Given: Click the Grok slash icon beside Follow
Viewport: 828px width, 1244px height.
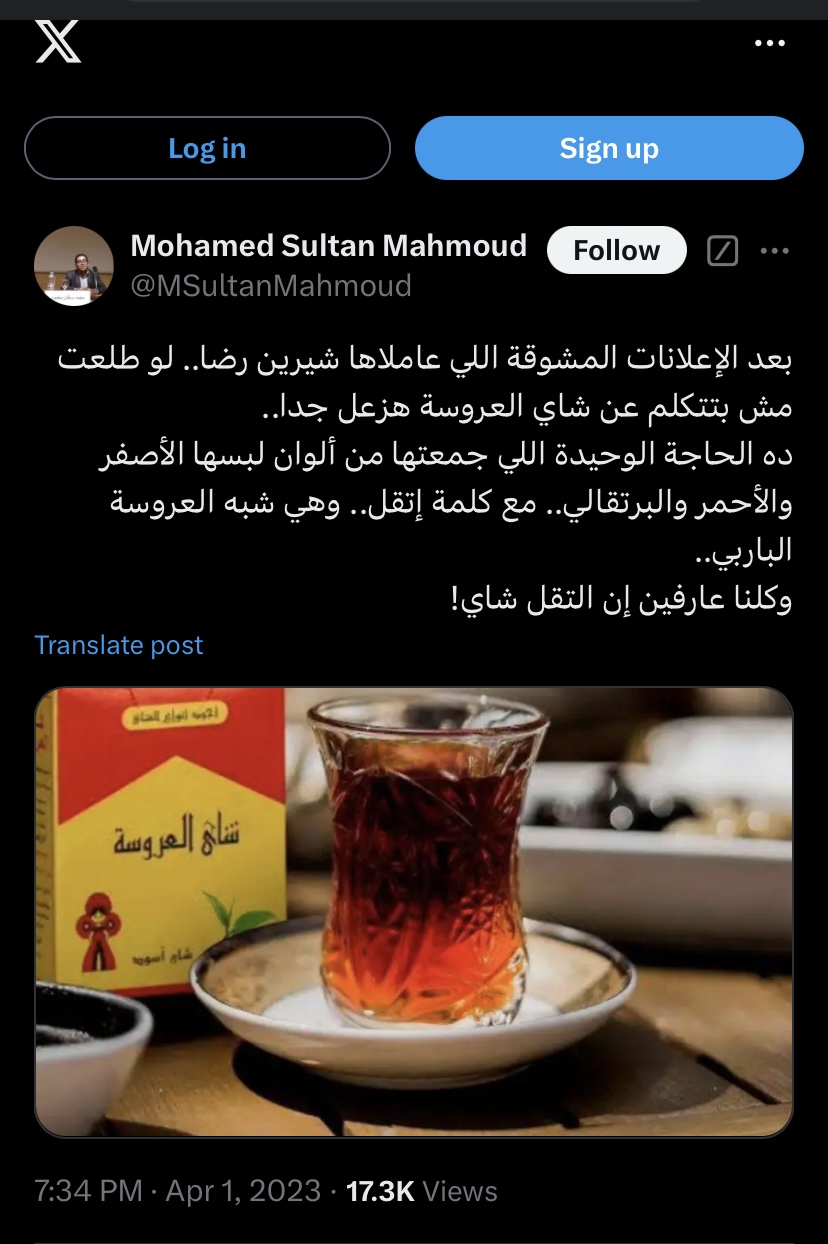Looking at the screenshot, I should pos(722,251).
